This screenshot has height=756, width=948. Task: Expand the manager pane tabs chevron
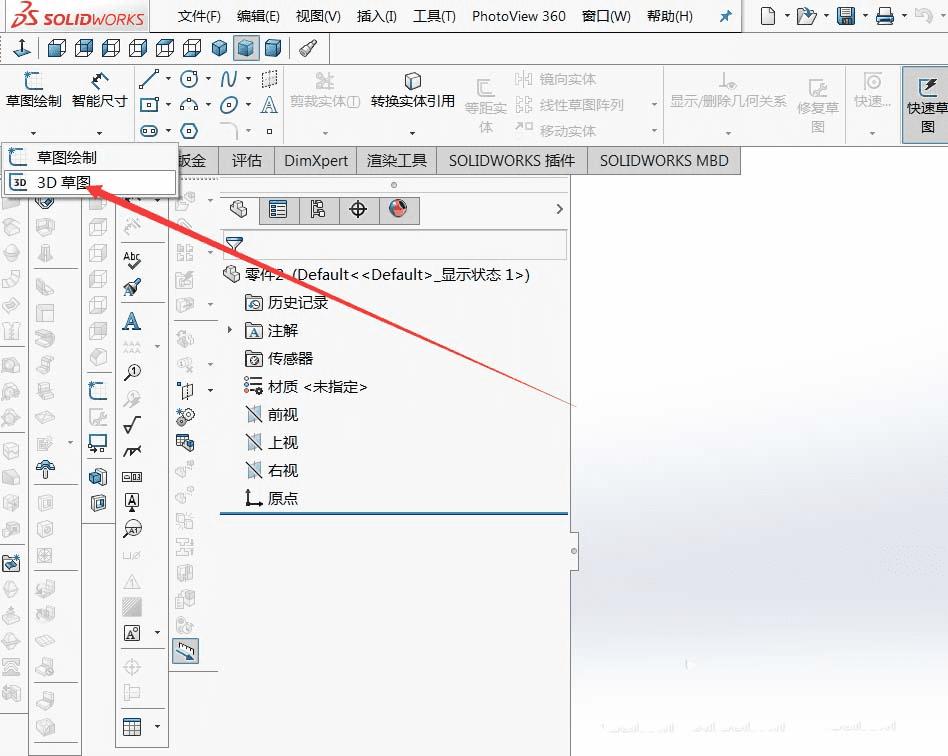559,209
